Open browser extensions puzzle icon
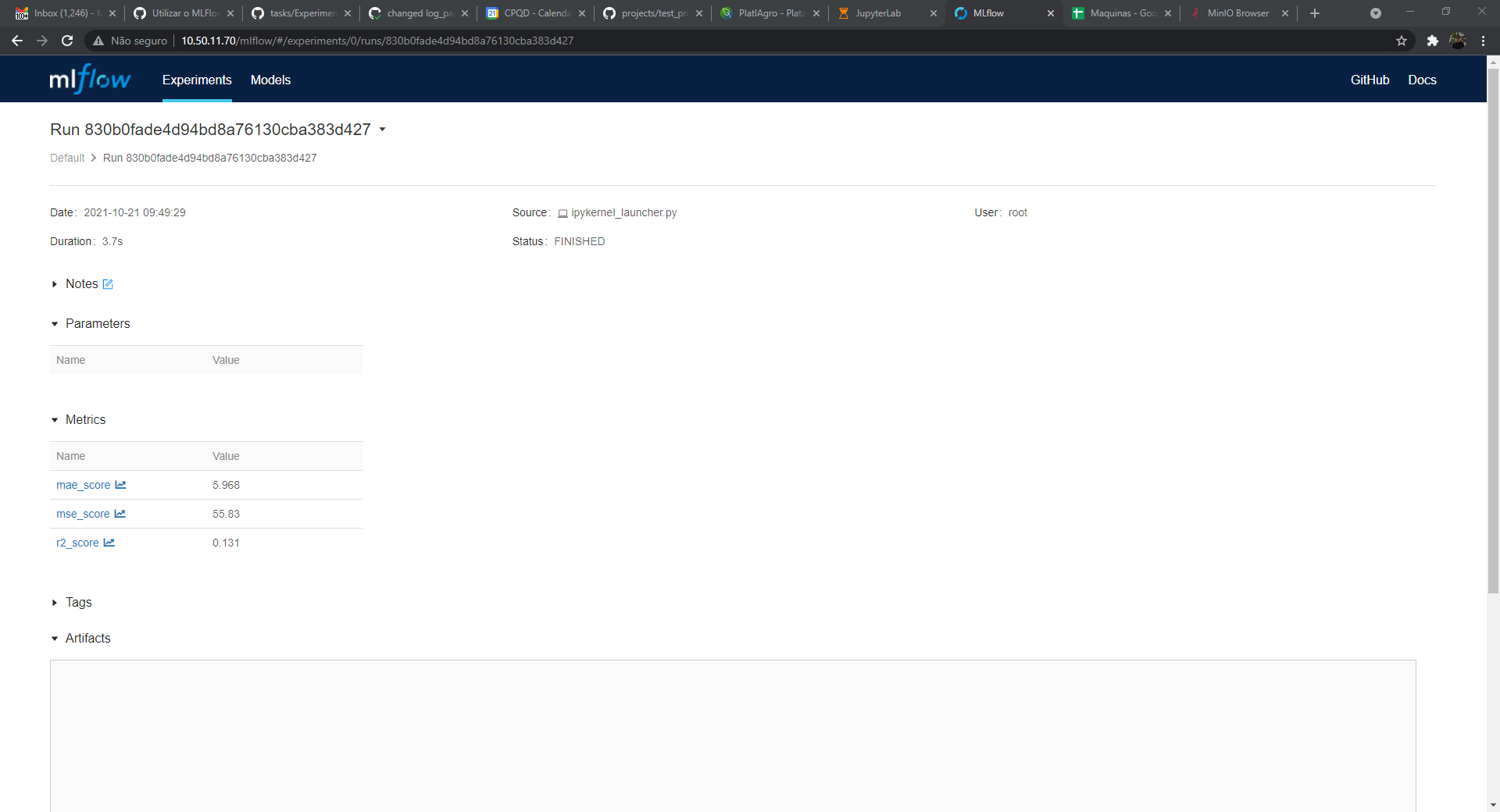Screen dimensions: 1500x812 pos(1432,41)
